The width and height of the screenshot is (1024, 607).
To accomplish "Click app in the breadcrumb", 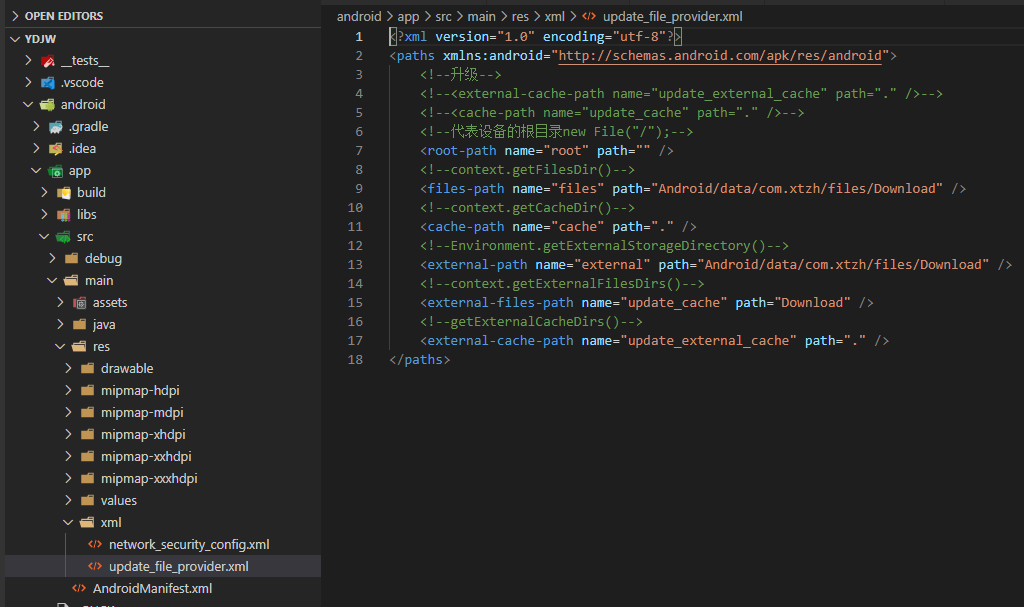I will 408,16.
